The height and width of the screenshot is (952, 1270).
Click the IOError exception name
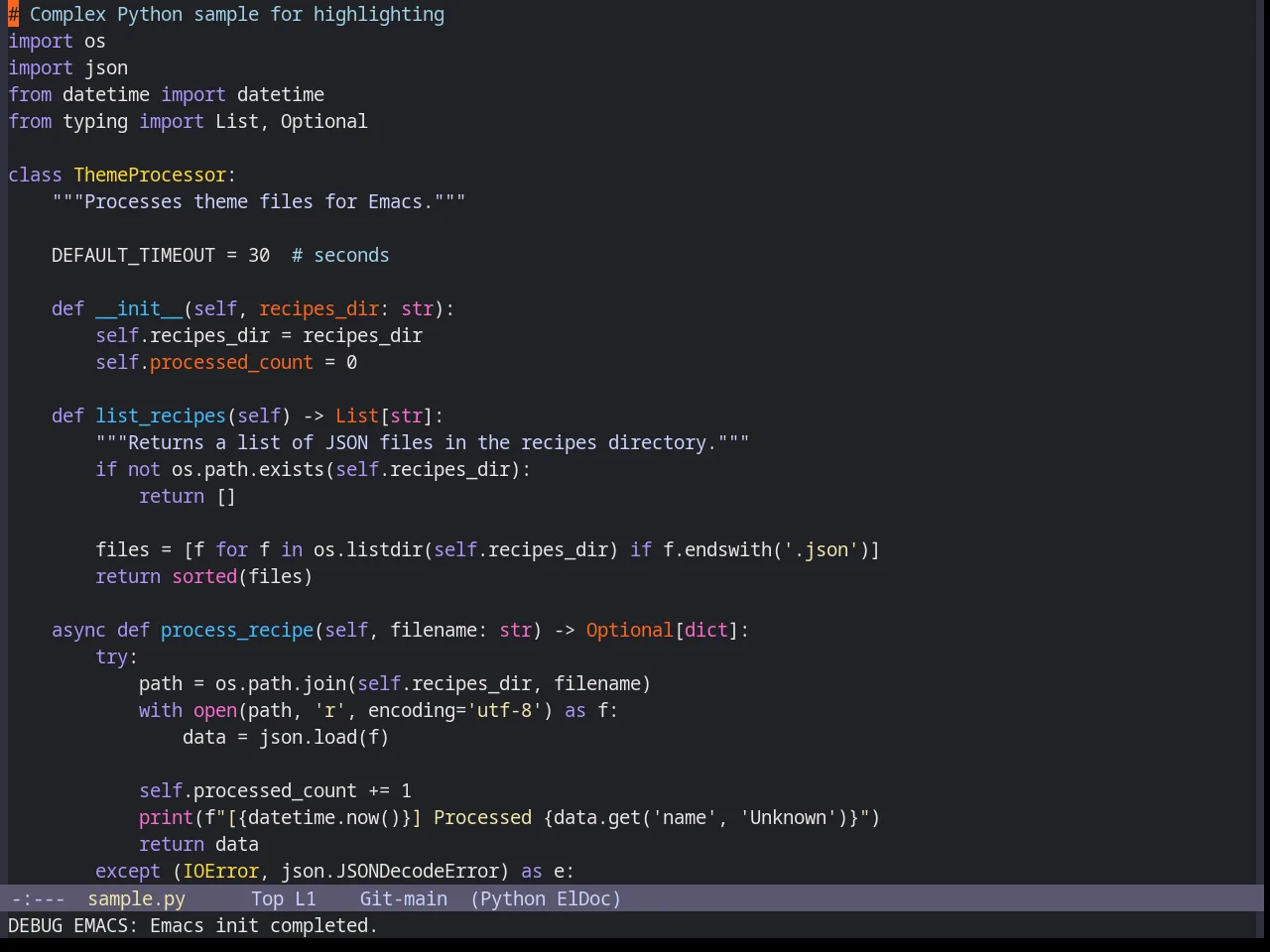pyautogui.click(x=220, y=871)
